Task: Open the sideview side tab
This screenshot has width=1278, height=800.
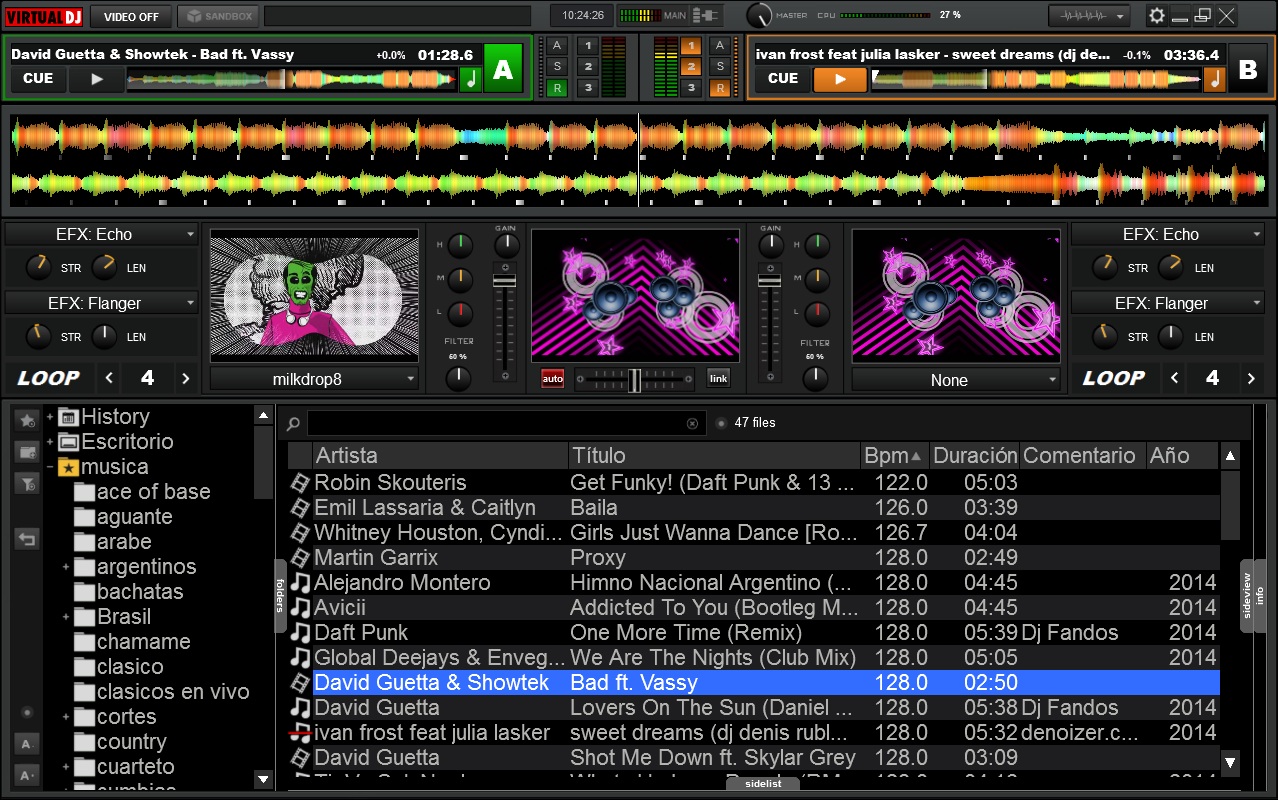Action: coord(1246,596)
